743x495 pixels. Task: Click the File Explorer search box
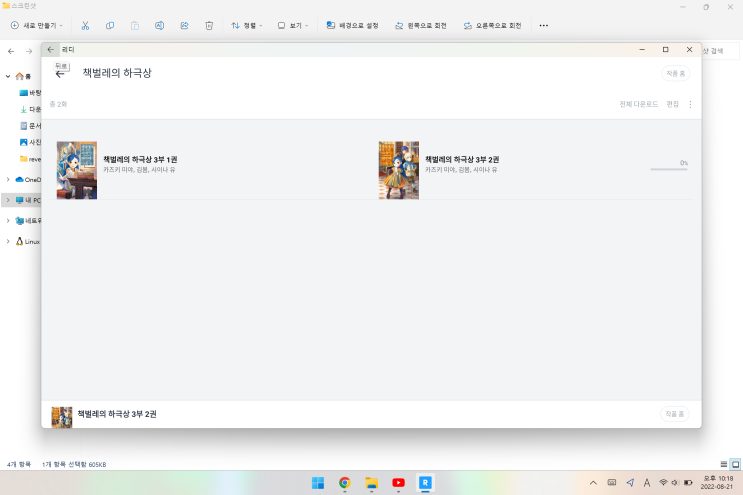[x=720, y=51]
